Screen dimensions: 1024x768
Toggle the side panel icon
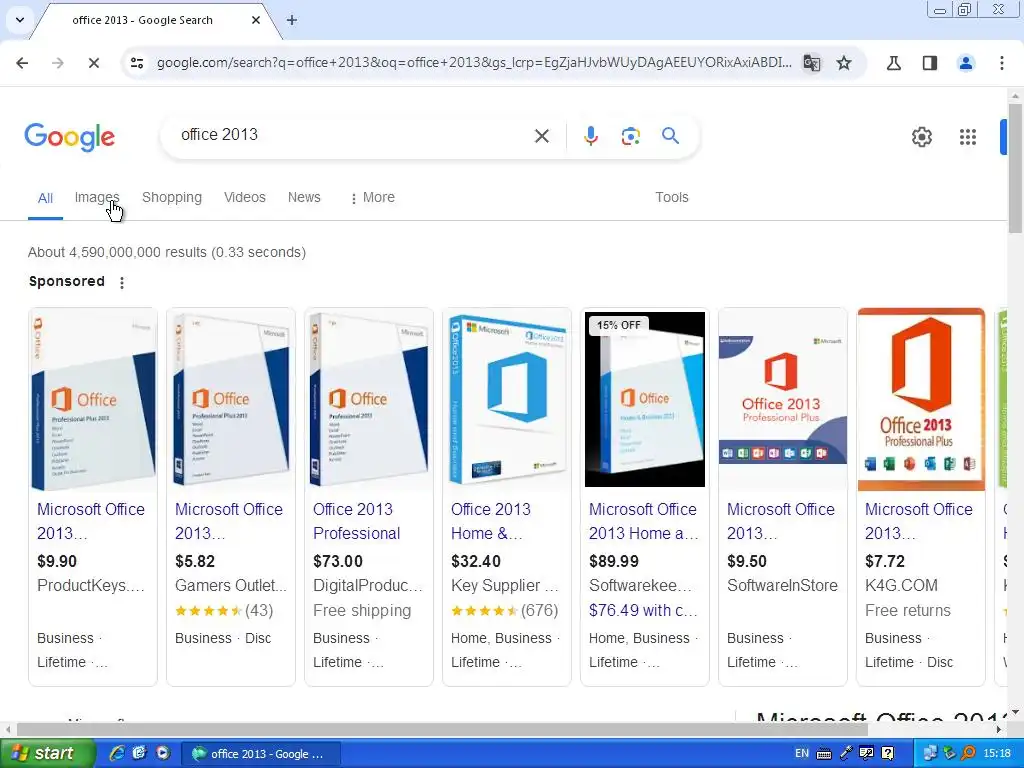tap(929, 63)
